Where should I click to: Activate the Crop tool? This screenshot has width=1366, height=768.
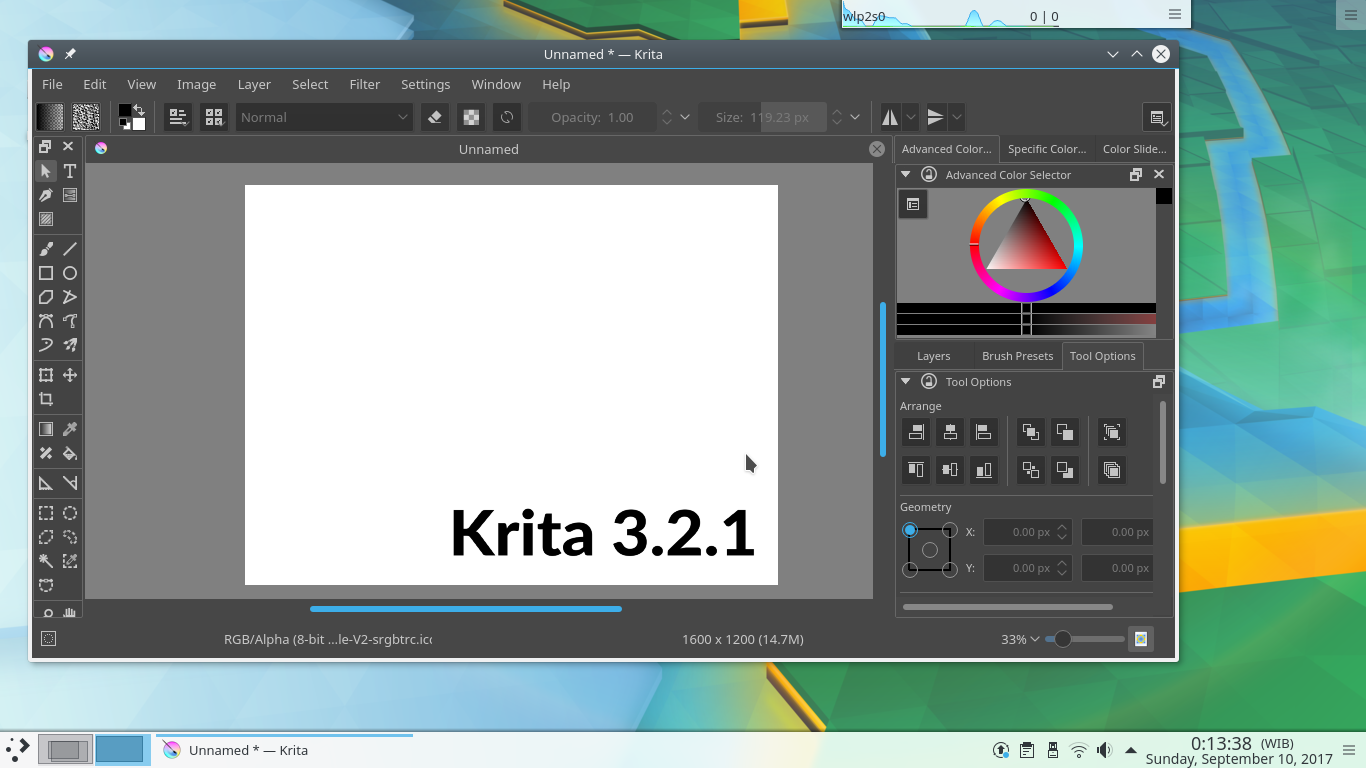point(45,398)
